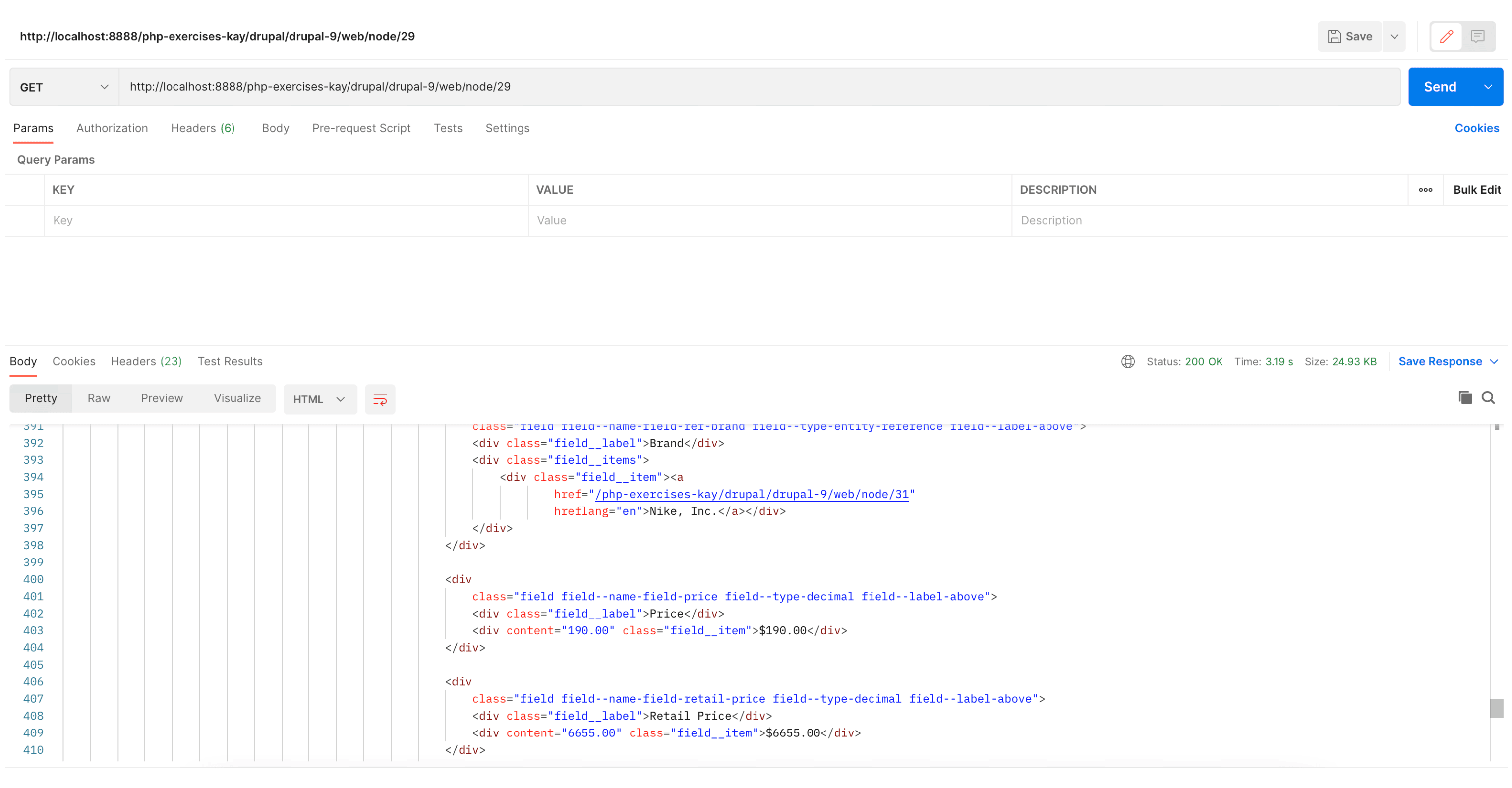Click the Retail Price label line 408

coord(622,716)
